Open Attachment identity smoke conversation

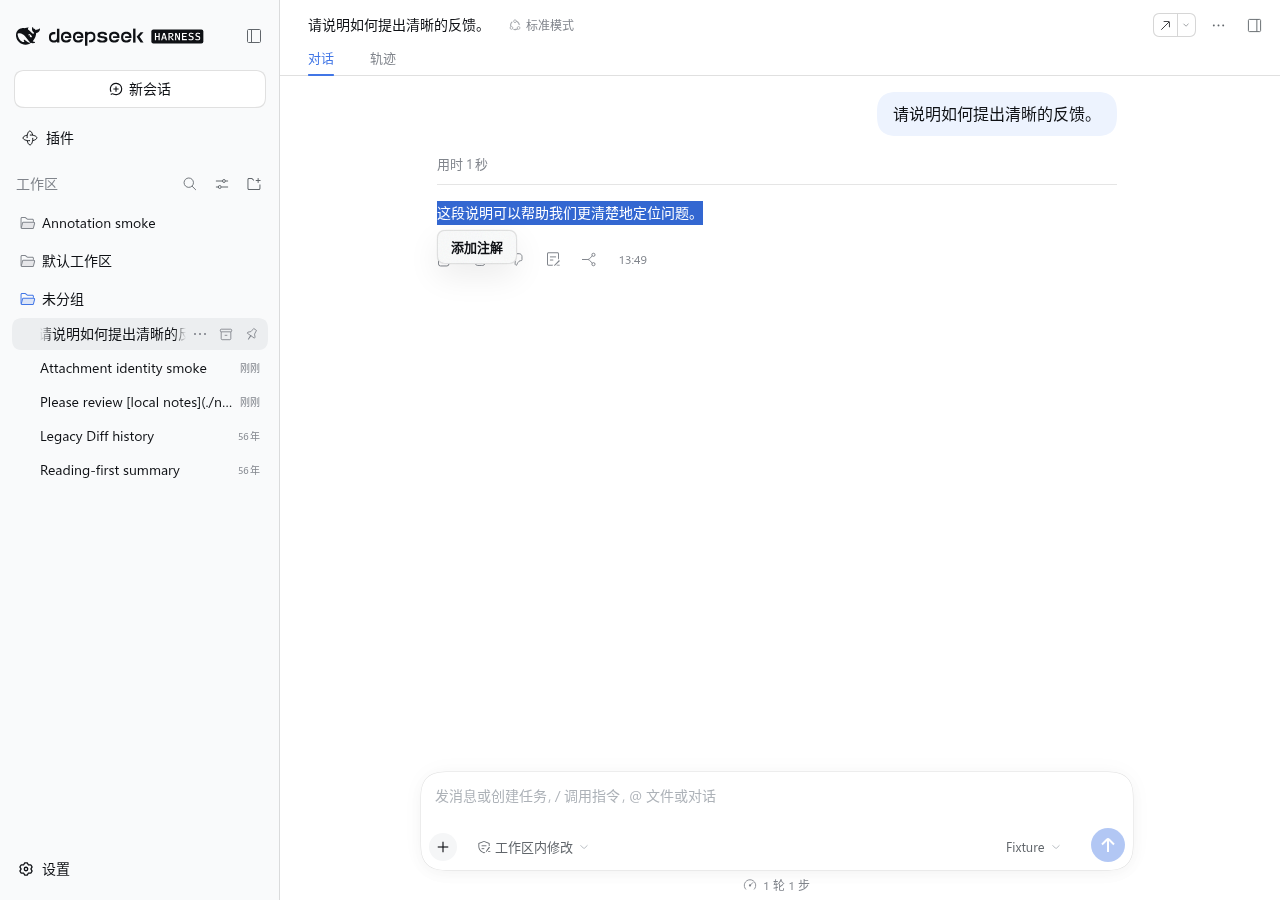[x=140, y=368]
